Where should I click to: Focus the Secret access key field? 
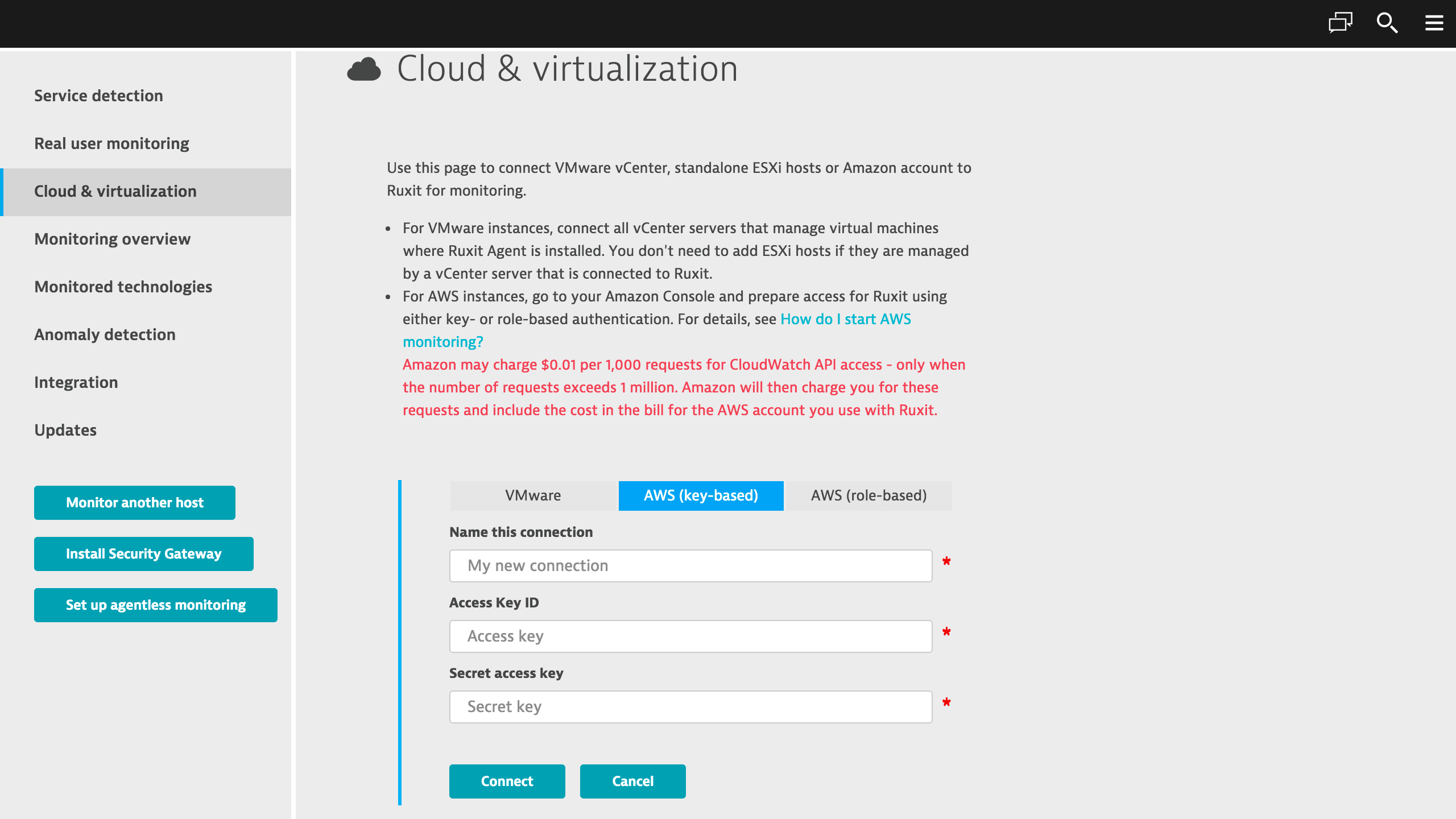tap(690, 707)
